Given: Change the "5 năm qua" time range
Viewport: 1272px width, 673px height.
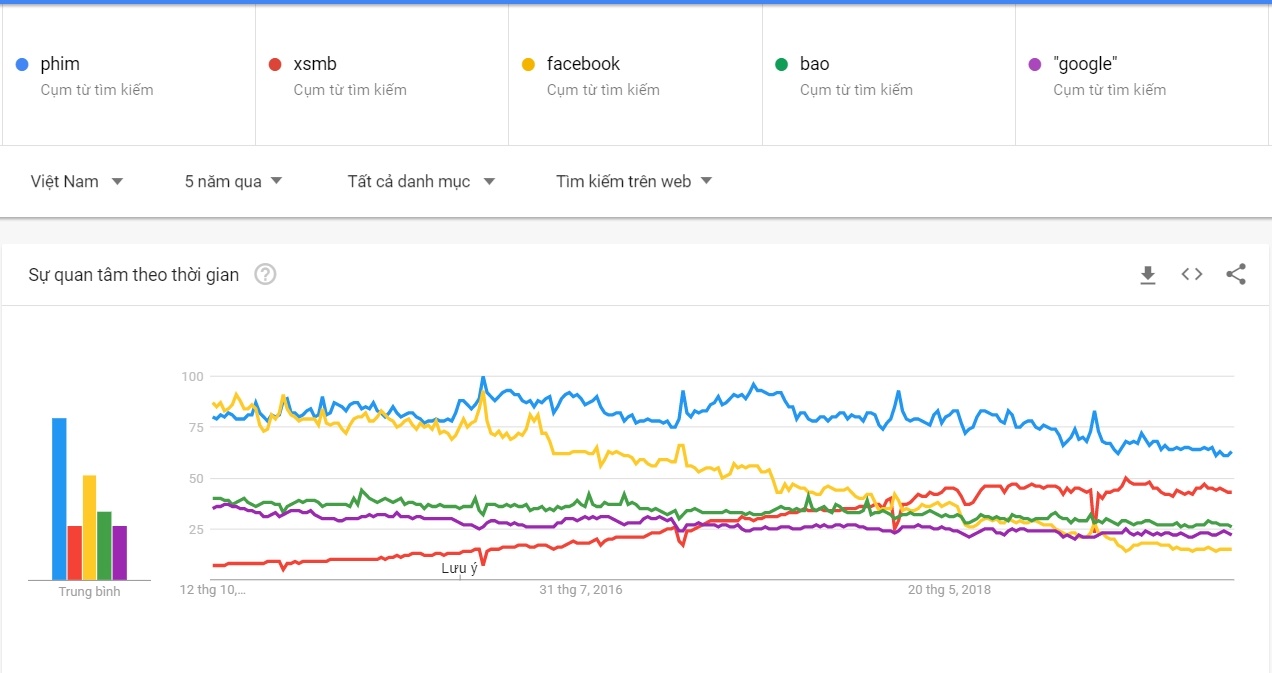Looking at the screenshot, I should pos(232,181).
